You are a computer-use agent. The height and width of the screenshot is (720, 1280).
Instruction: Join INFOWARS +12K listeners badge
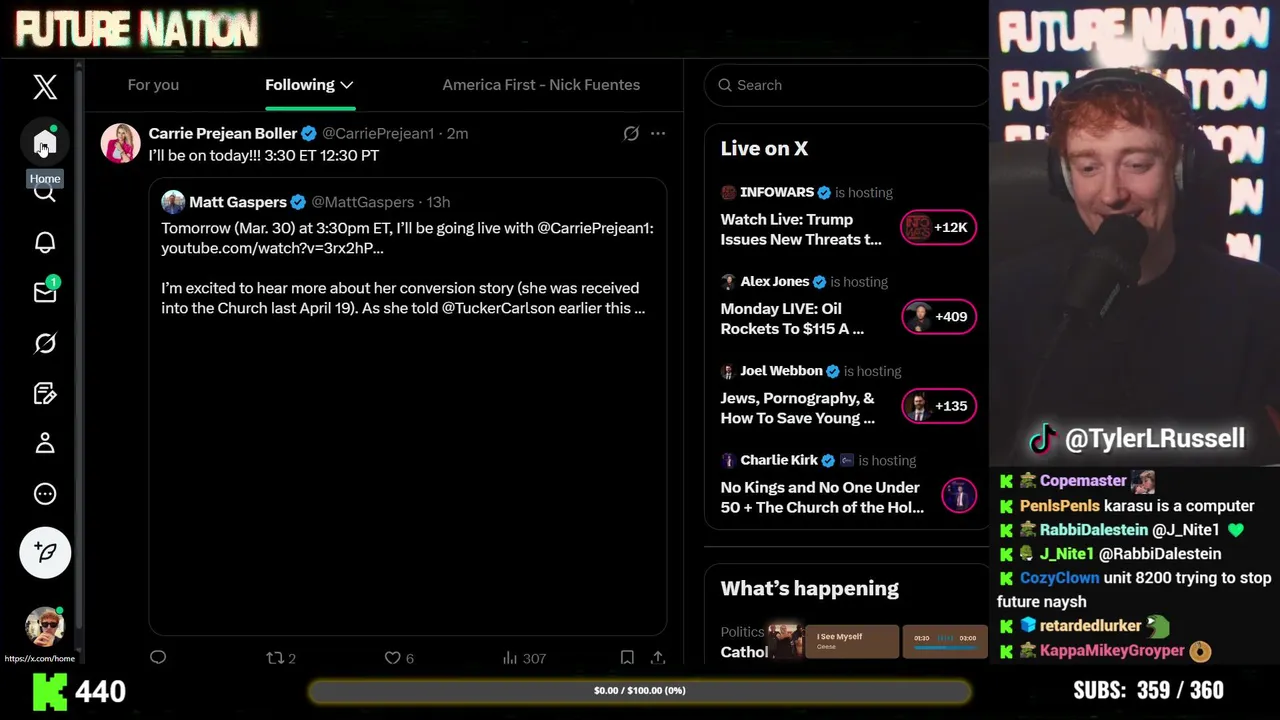click(x=938, y=228)
